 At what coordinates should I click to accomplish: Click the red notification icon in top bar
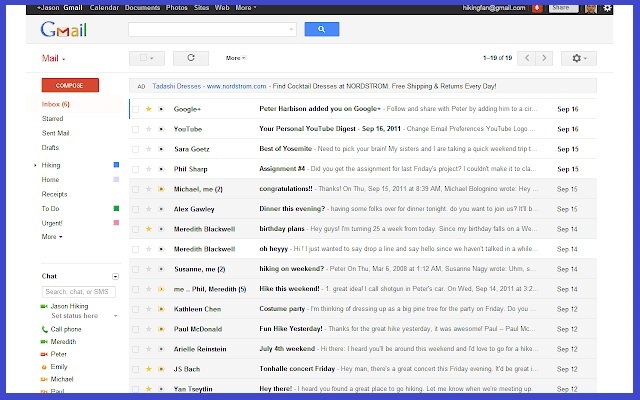[537, 8]
